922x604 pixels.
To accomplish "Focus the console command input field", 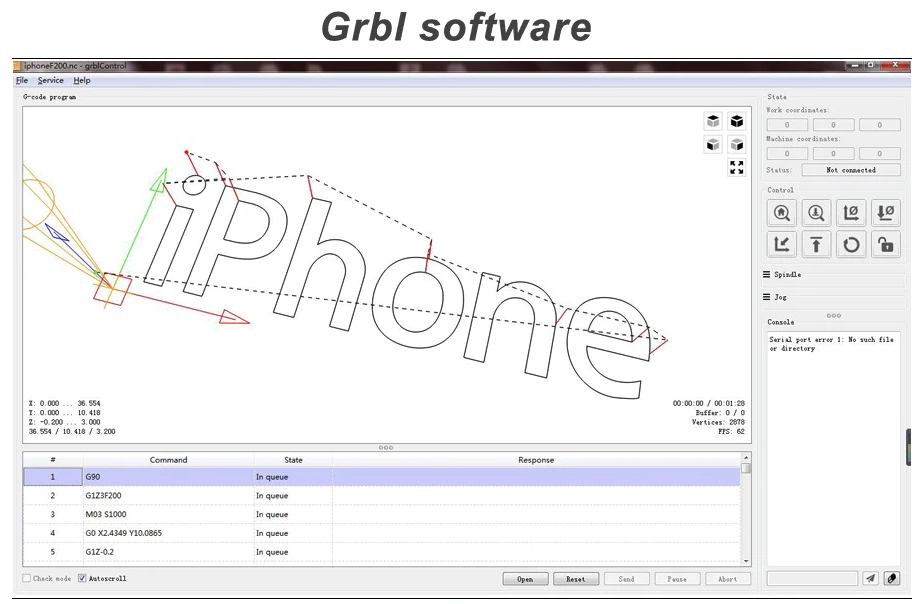I will coord(812,579).
